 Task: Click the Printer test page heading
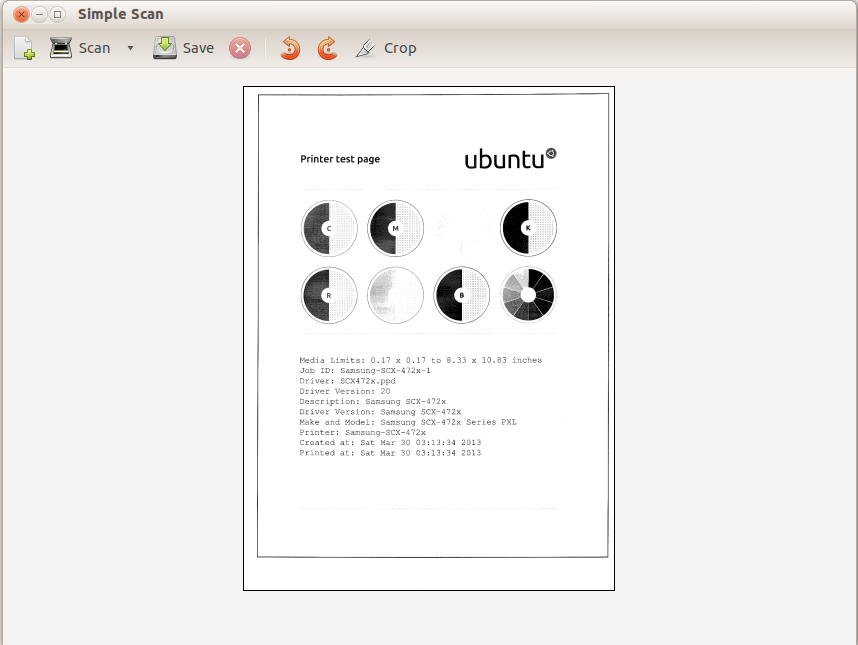[x=340, y=159]
